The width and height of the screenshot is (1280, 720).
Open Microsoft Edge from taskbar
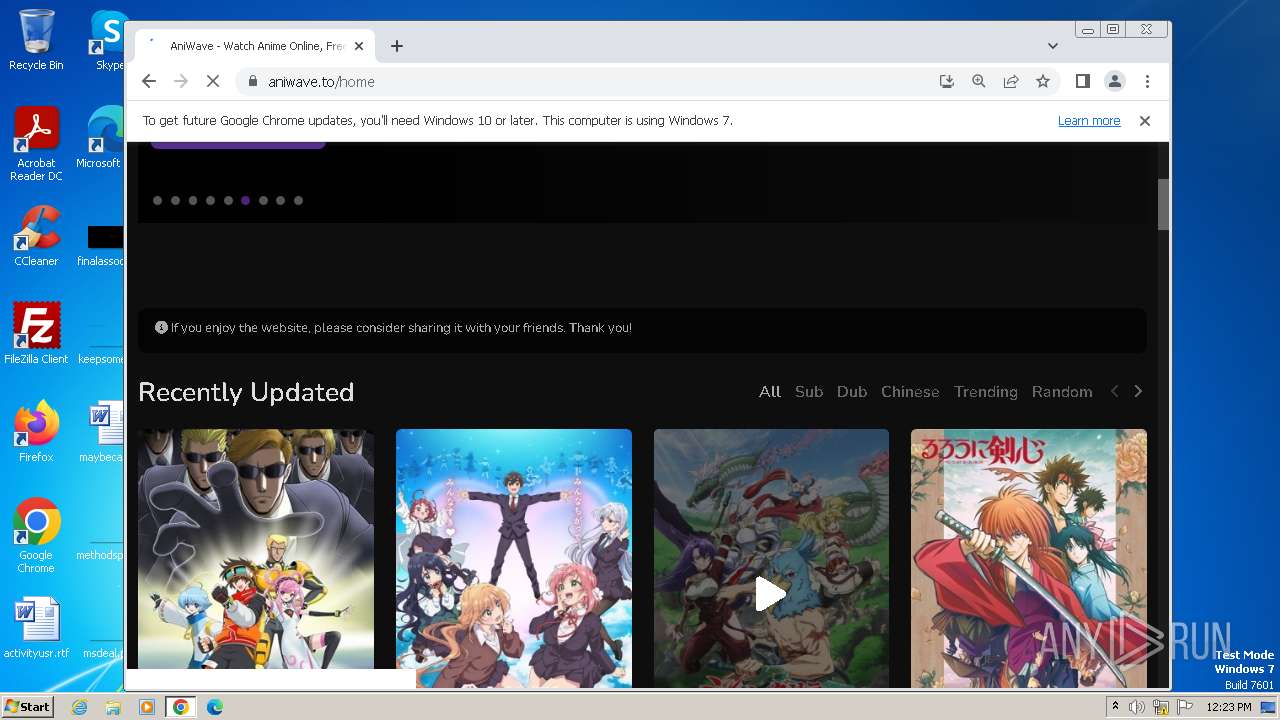pyautogui.click(x=215, y=707)
